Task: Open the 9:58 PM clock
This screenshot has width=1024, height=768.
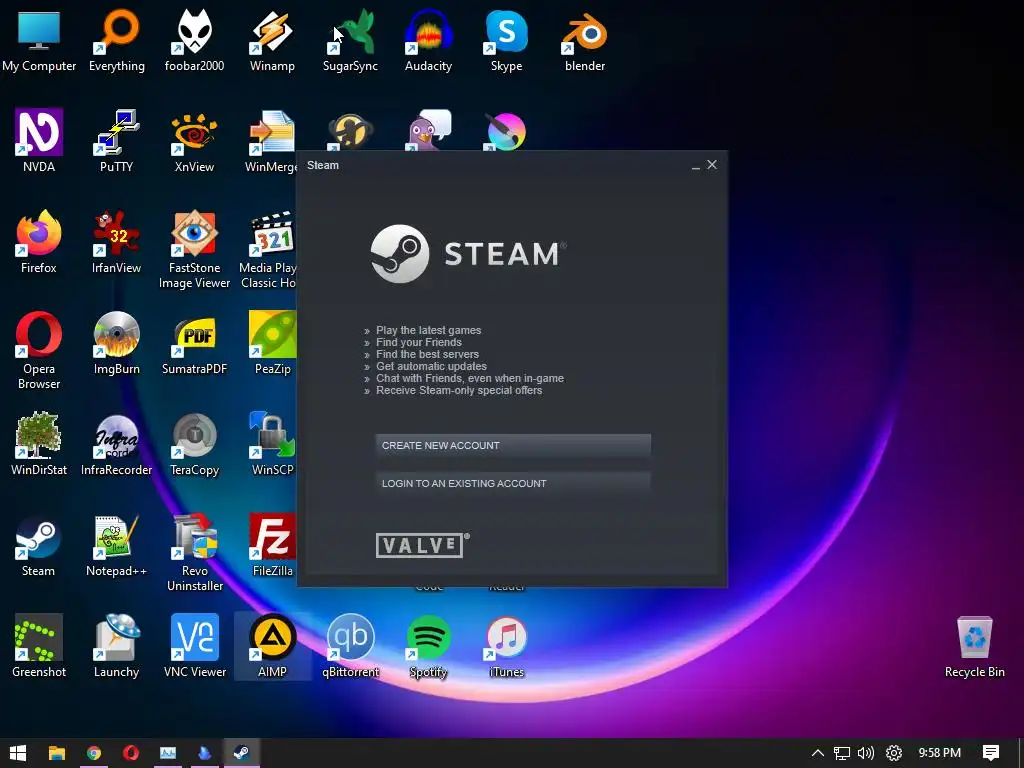Action: pos(940,753)
